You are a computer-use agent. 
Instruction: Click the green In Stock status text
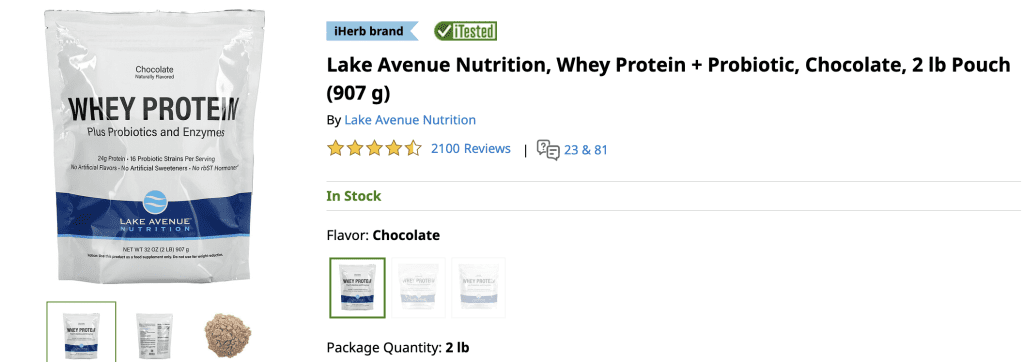[354, 196]
